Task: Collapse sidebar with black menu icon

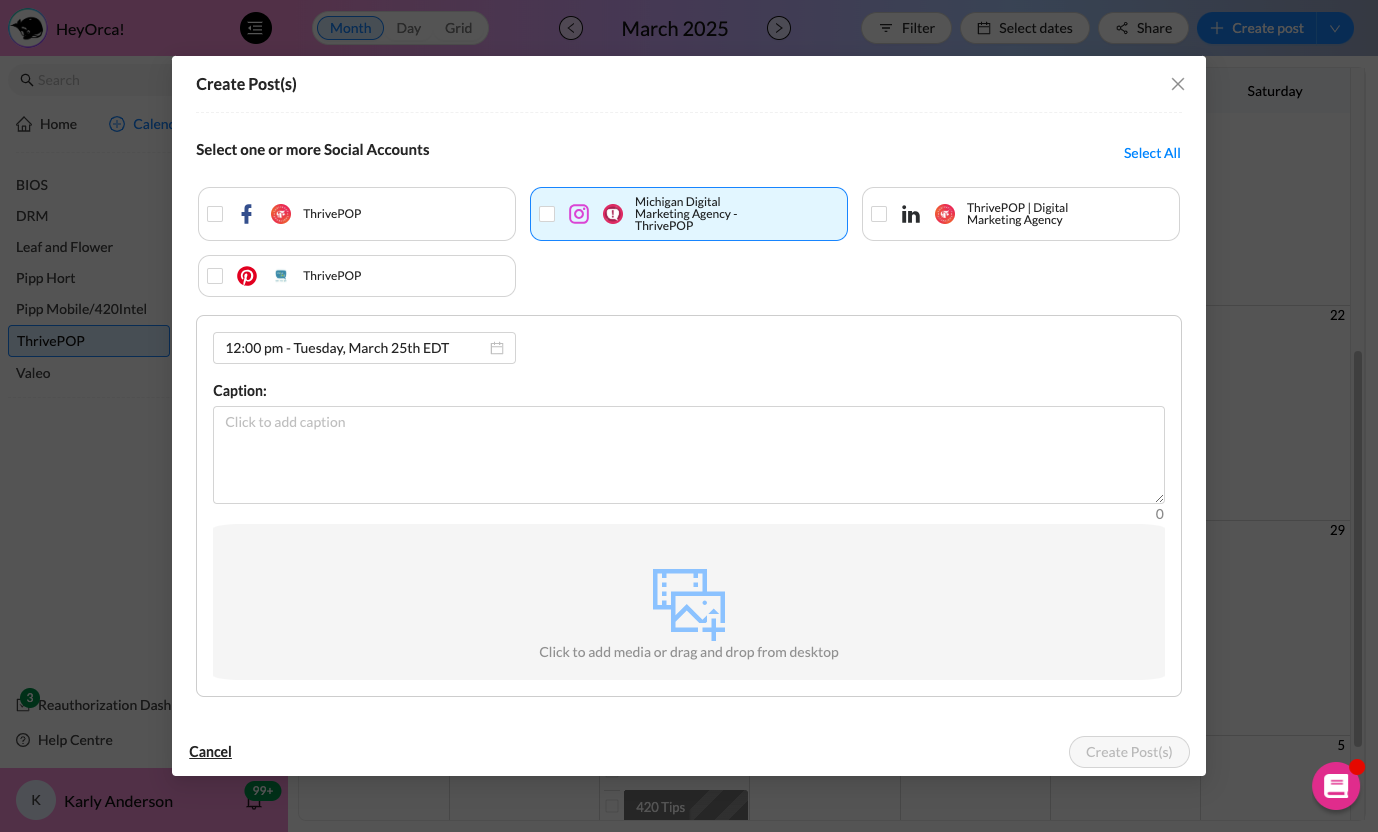Action: point(256,28)
